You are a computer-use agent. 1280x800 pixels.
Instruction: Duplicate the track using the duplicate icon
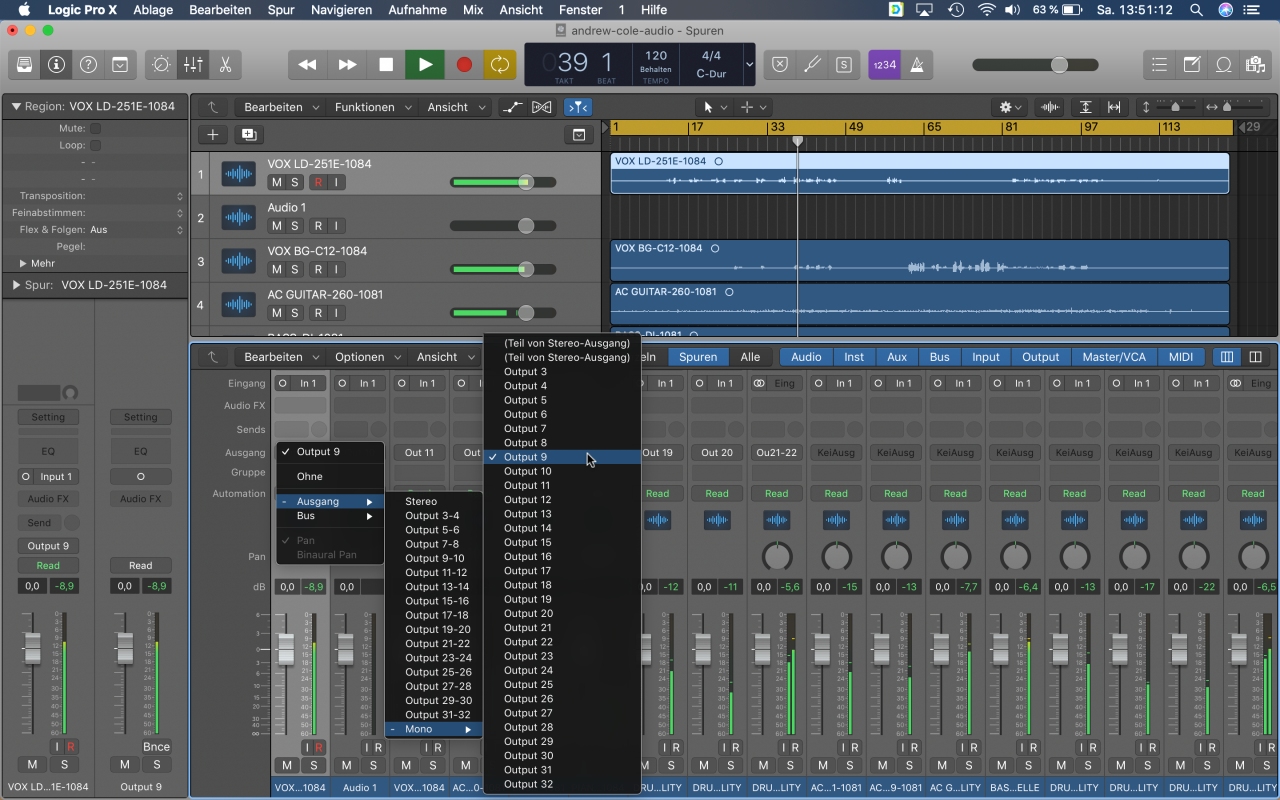(248, 135)
